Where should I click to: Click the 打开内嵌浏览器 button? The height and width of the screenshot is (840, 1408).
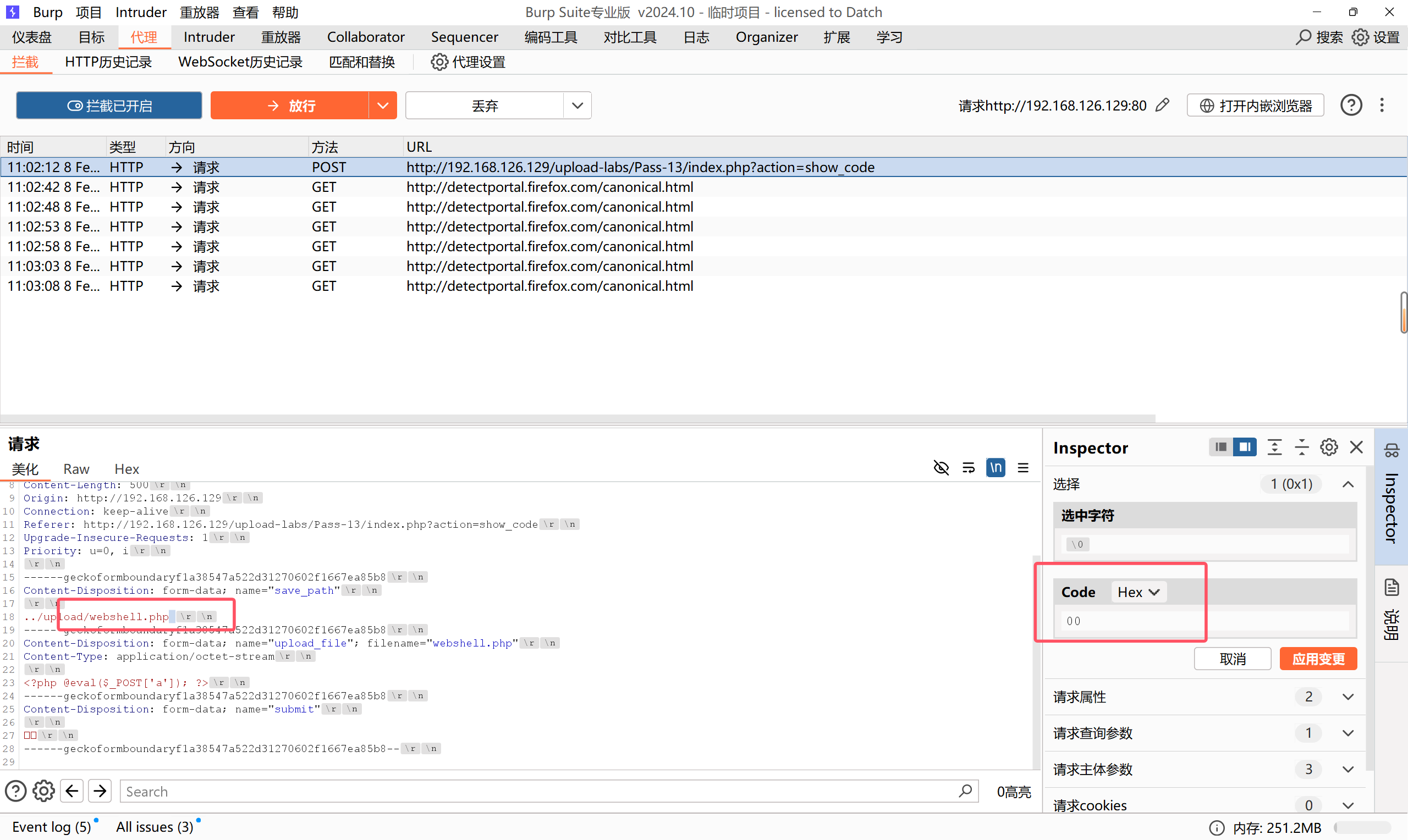1255,106
